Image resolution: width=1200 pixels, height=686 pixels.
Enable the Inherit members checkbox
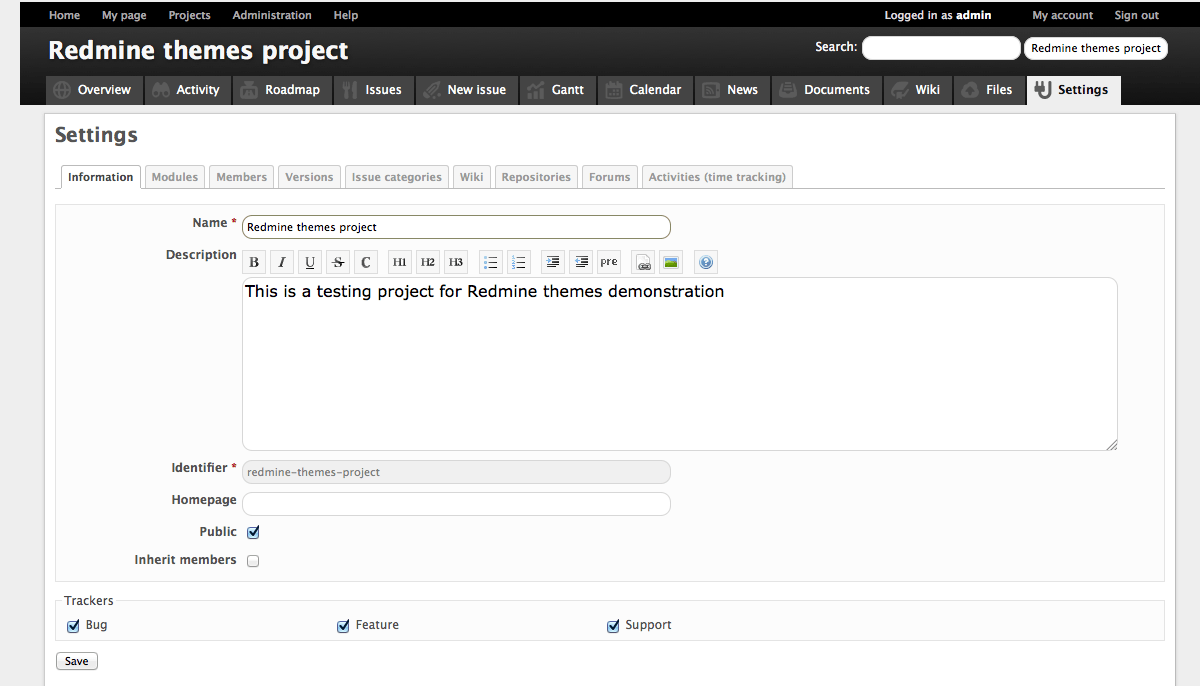tap(253, 561)
